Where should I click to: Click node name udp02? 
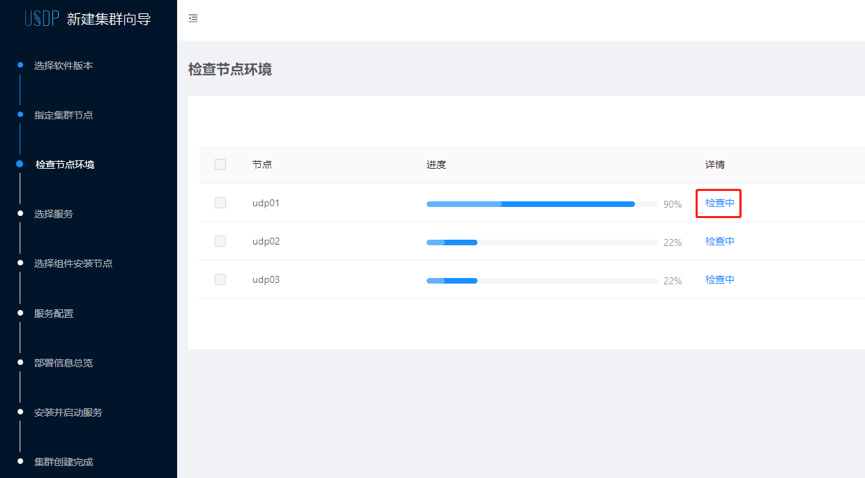click(266, 241)
